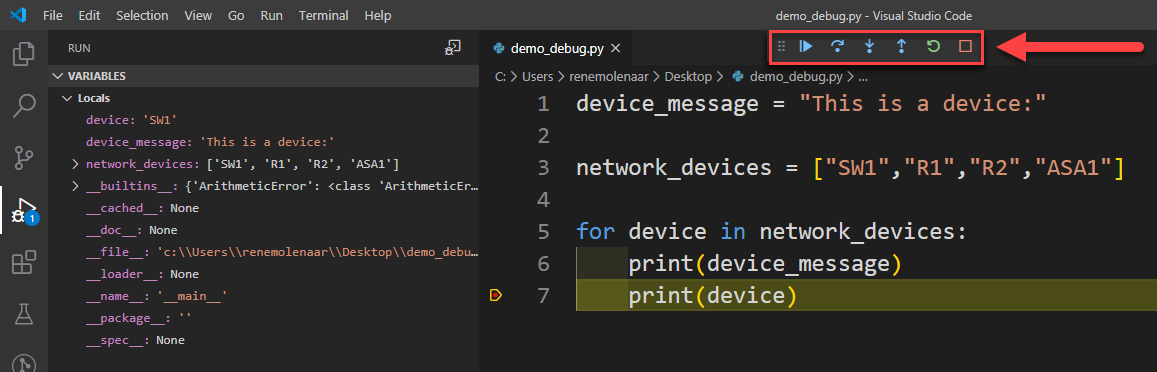Expand the network_devices variable

pyautogui.click(x=75, y=164)
